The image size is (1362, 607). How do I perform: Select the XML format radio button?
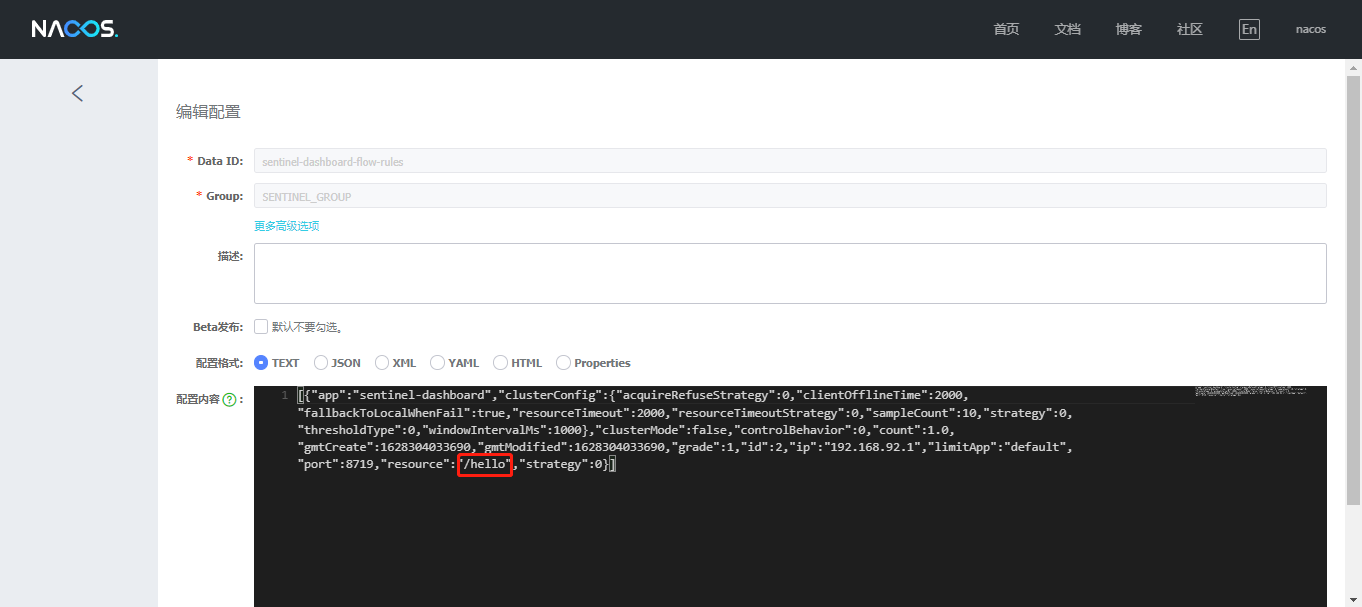tap(381, 363)
